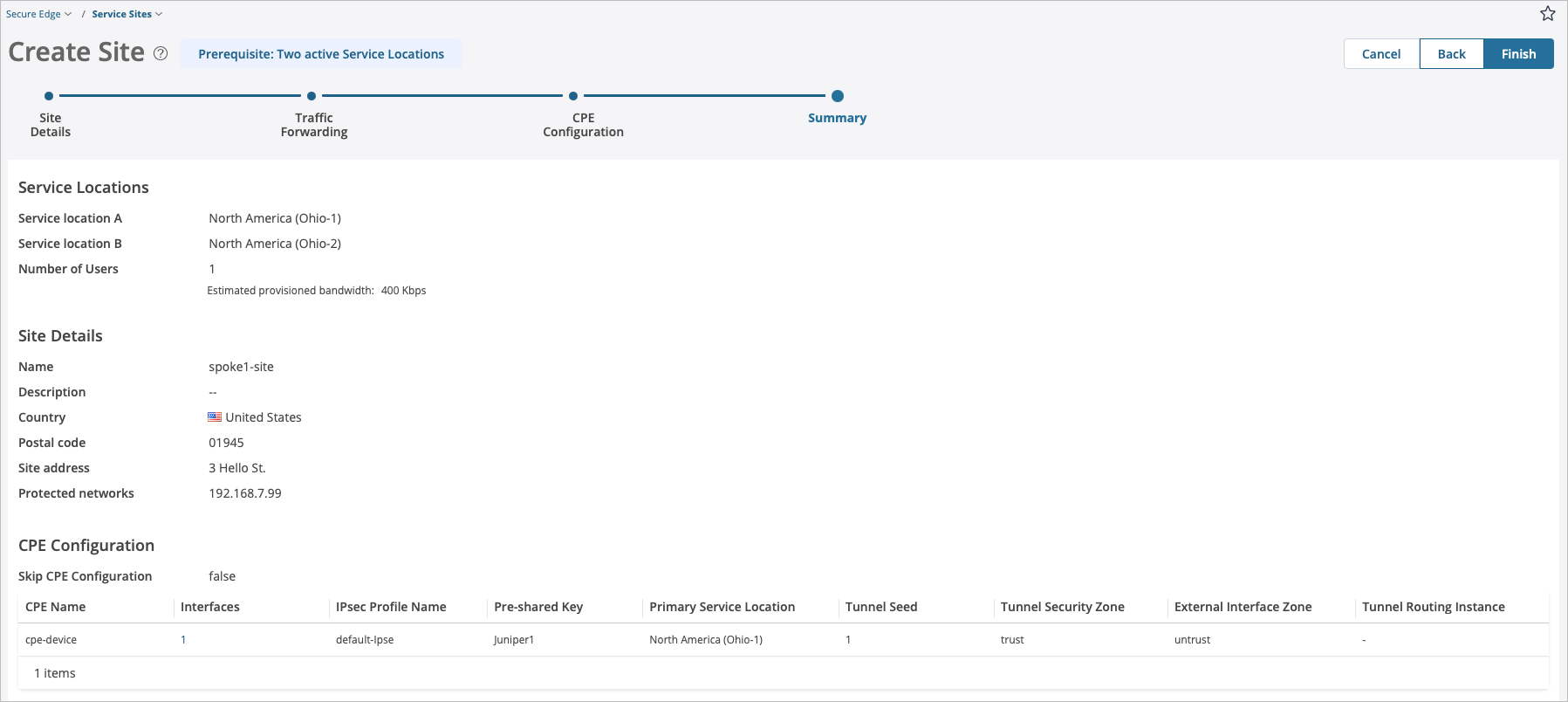Go to Traffic Forwarding step dot
Screen dimensions: 1568x702
[x=312, y=96]
